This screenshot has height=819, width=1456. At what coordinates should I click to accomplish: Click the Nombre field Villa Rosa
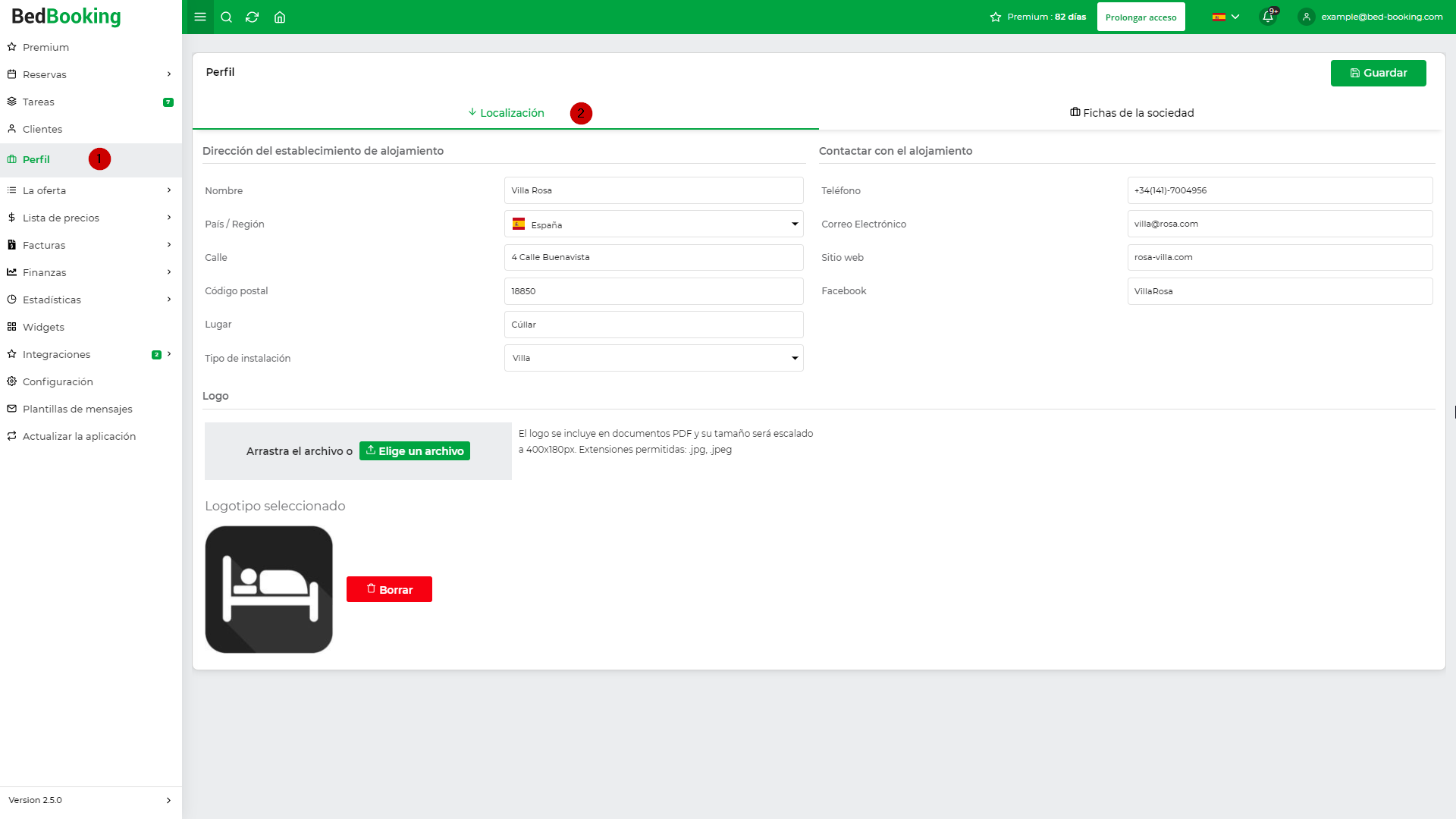tap(654, 190)
